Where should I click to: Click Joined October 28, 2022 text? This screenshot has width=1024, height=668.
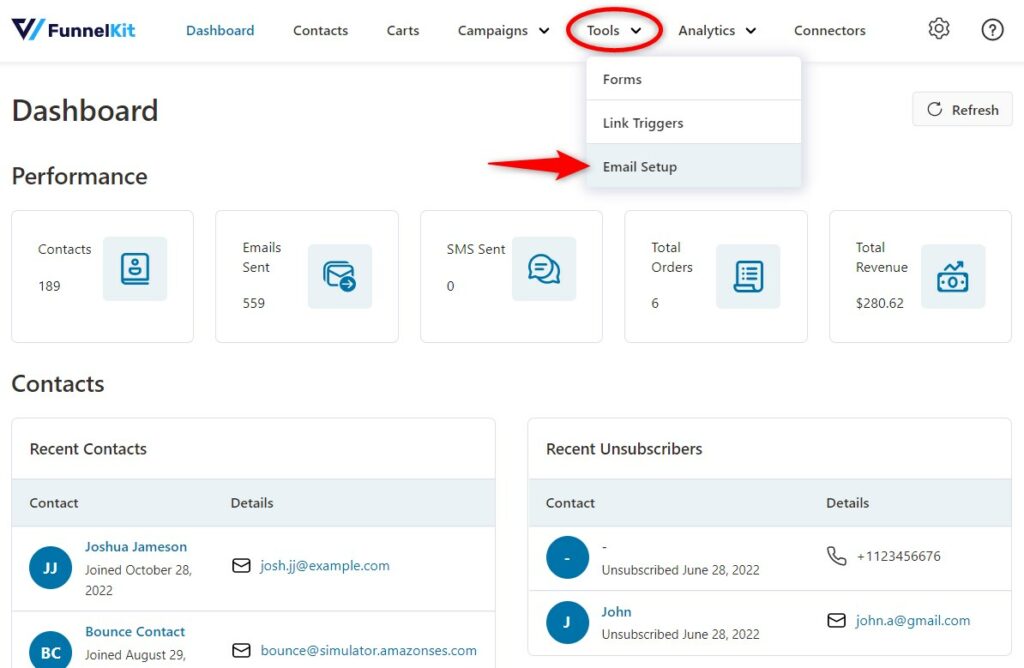pos(138,580)
